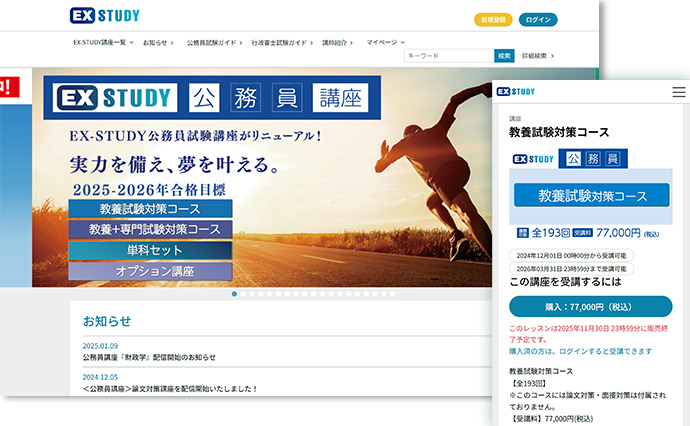
Task: Click the お知らせ section heading
Action: tap(107, 321)
